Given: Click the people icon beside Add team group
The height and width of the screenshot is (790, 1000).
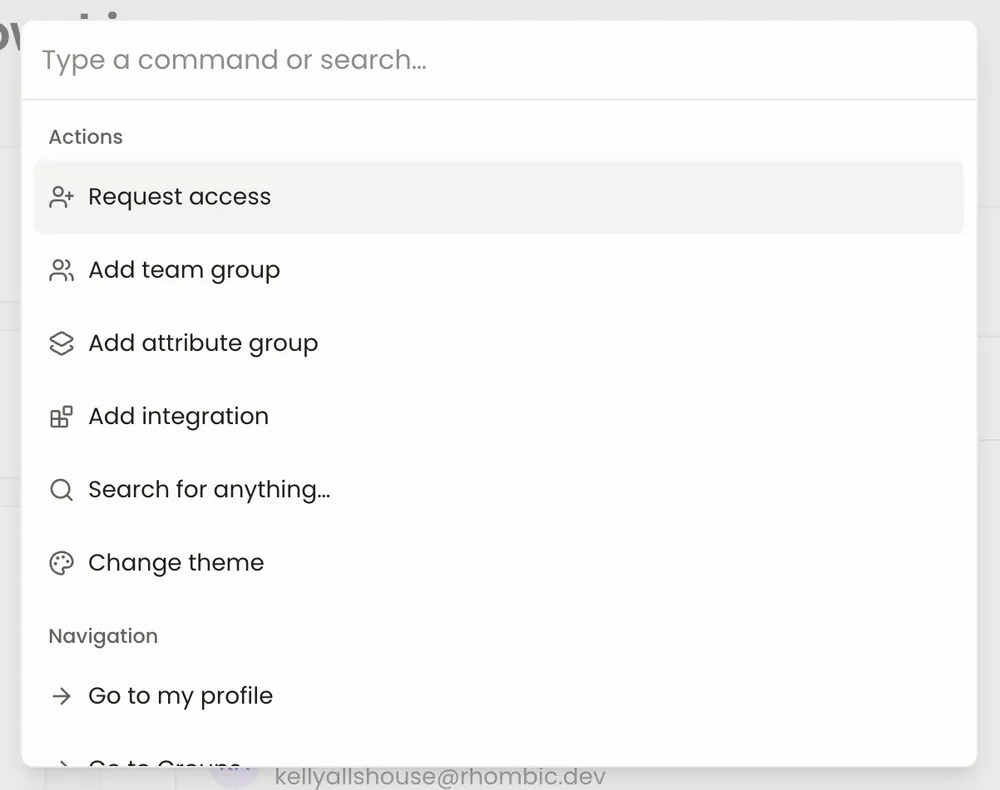Looking at the screenshot, I should pos(62,270).
